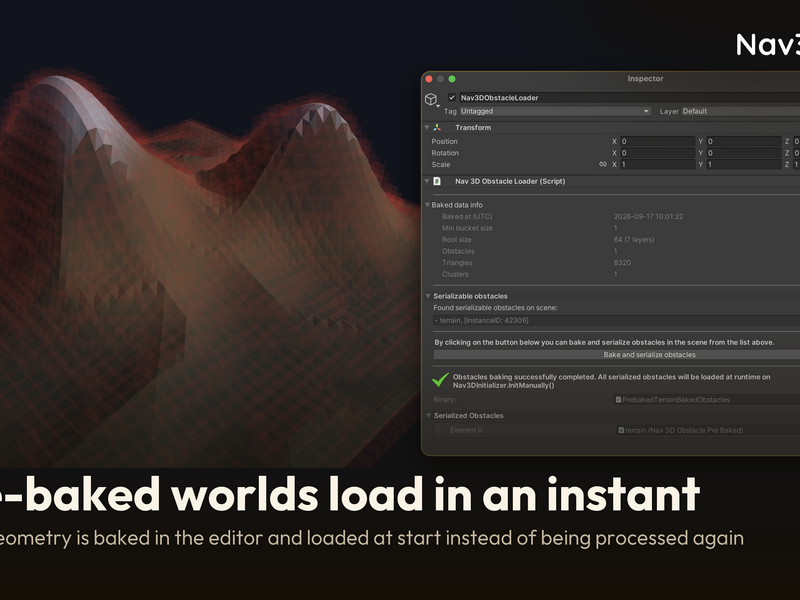Click the Position Y value field

[x=744, y=141]
